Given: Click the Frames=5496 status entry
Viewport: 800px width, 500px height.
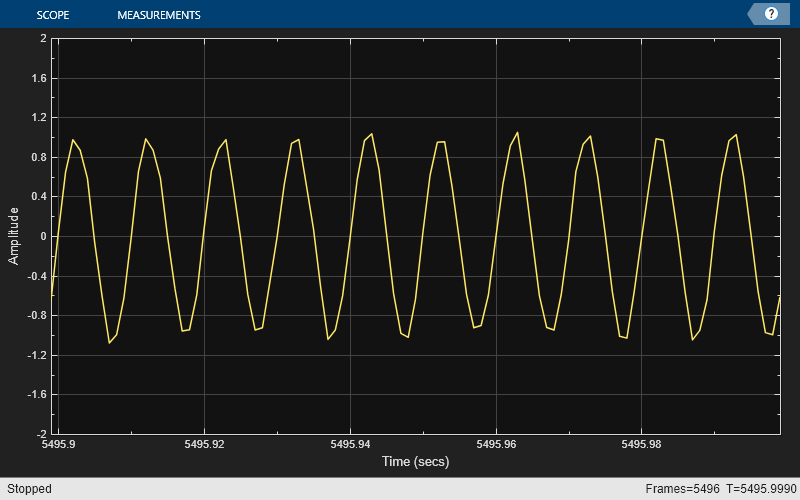Looking at the screenshot, I should coord(682,489).
